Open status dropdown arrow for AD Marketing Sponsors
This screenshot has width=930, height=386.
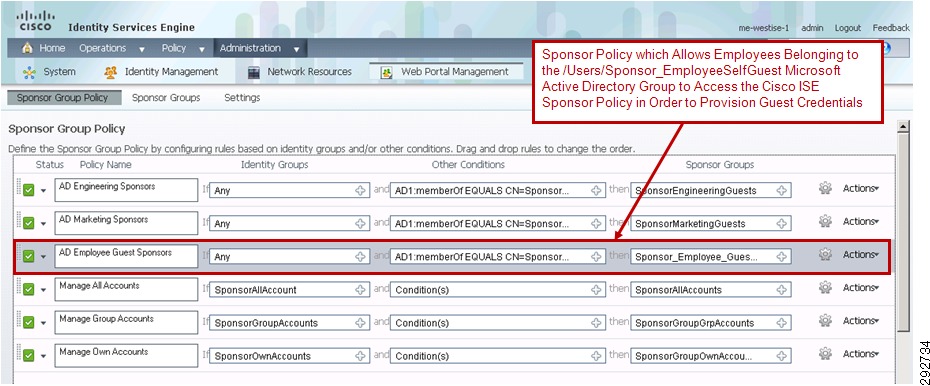tap(43, 224)
